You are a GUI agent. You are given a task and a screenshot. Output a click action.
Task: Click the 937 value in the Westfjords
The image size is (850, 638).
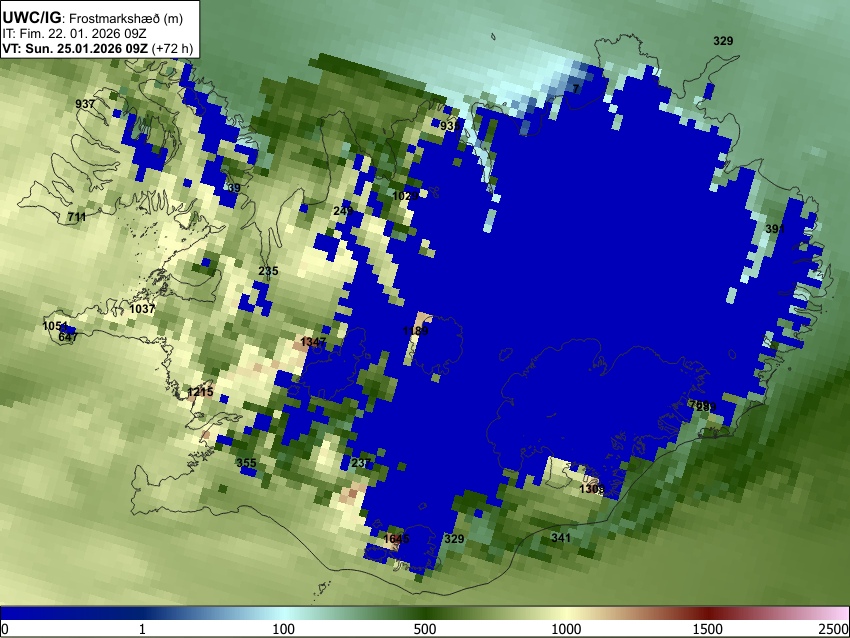[x=85, y=104]
